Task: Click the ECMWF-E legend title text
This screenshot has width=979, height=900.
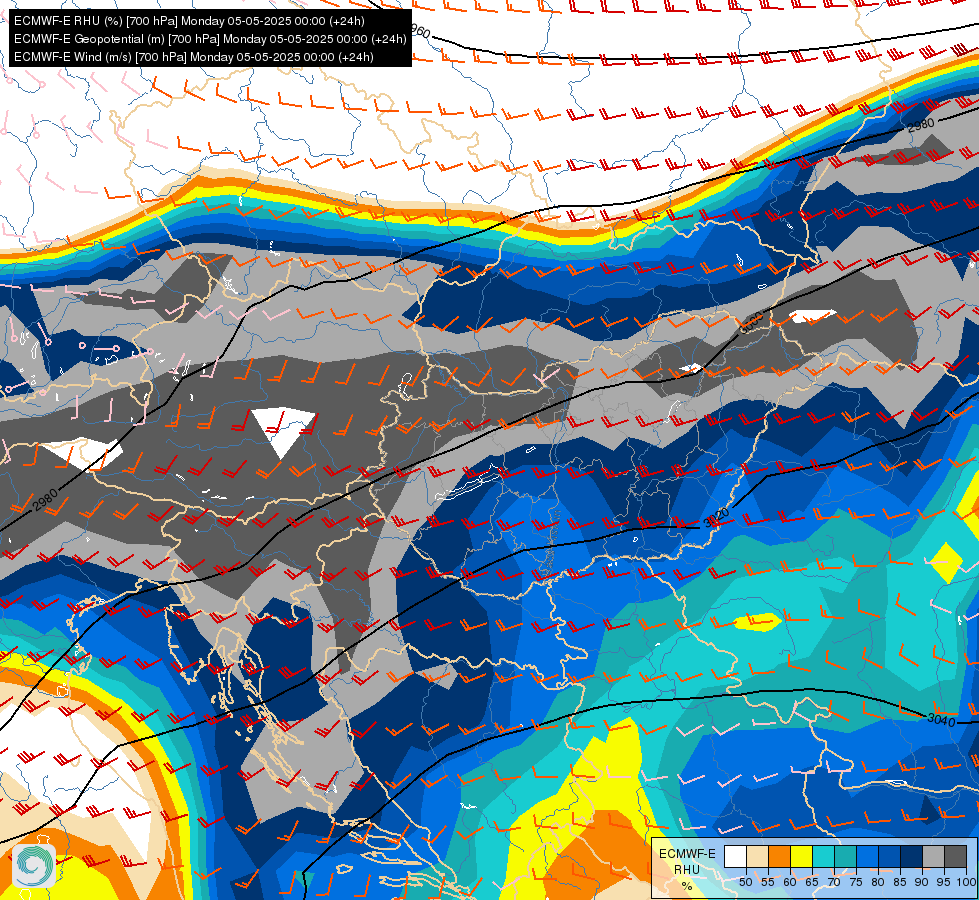Action: pos(687,854)
